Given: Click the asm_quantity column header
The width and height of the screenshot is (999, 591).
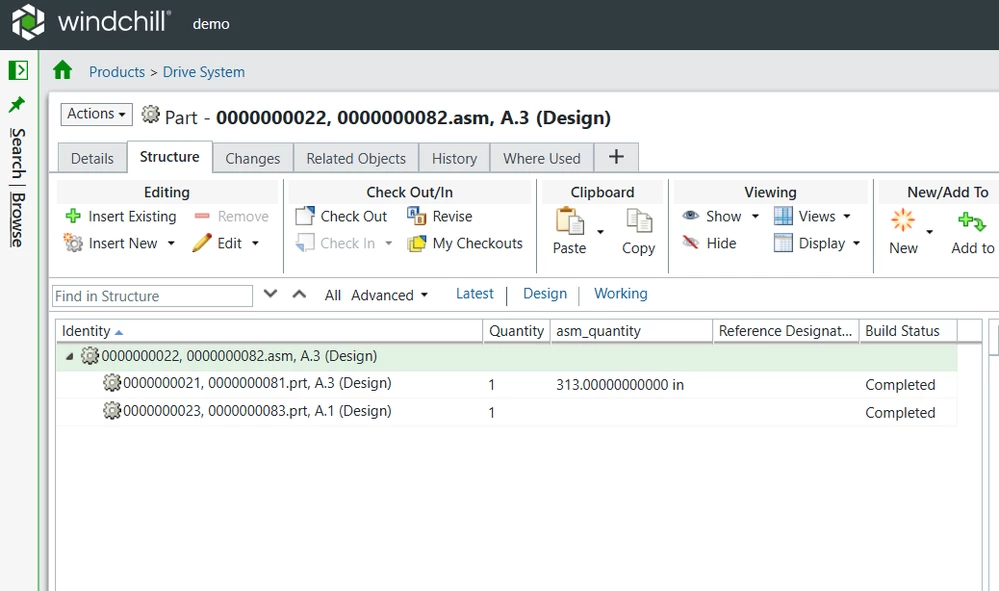Looking at the screenshot, I should pyautogui.click(x=631, y=331).
